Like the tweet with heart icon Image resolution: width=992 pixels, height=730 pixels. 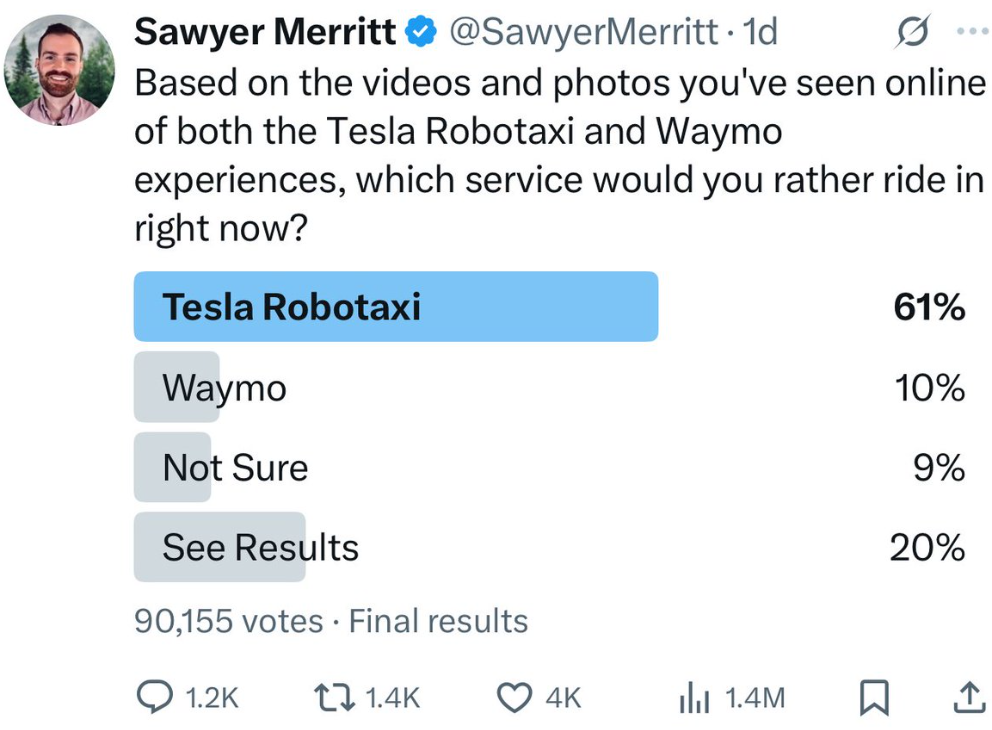[x=515, y=697]
